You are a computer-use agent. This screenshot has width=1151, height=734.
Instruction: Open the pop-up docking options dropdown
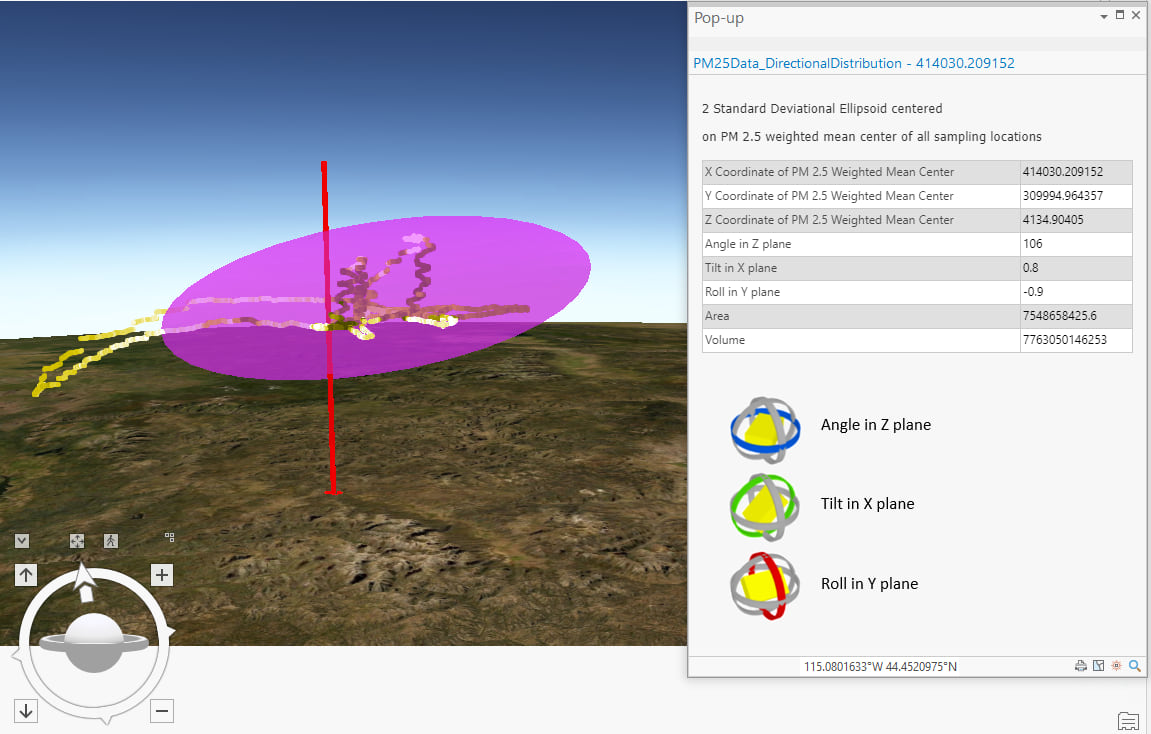[x=1104, y=16]
